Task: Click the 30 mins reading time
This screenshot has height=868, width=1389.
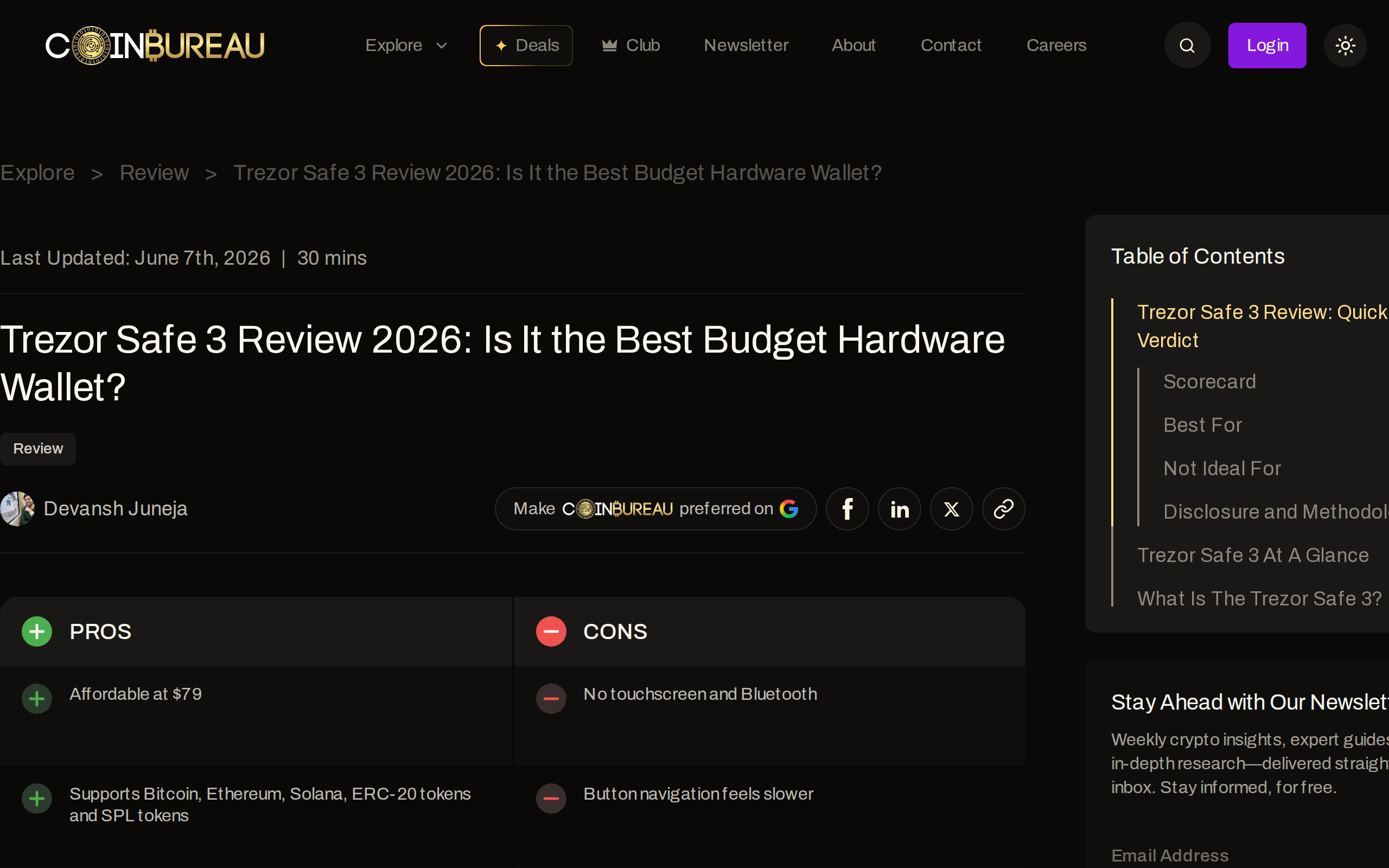Action: tap(332, 258)
